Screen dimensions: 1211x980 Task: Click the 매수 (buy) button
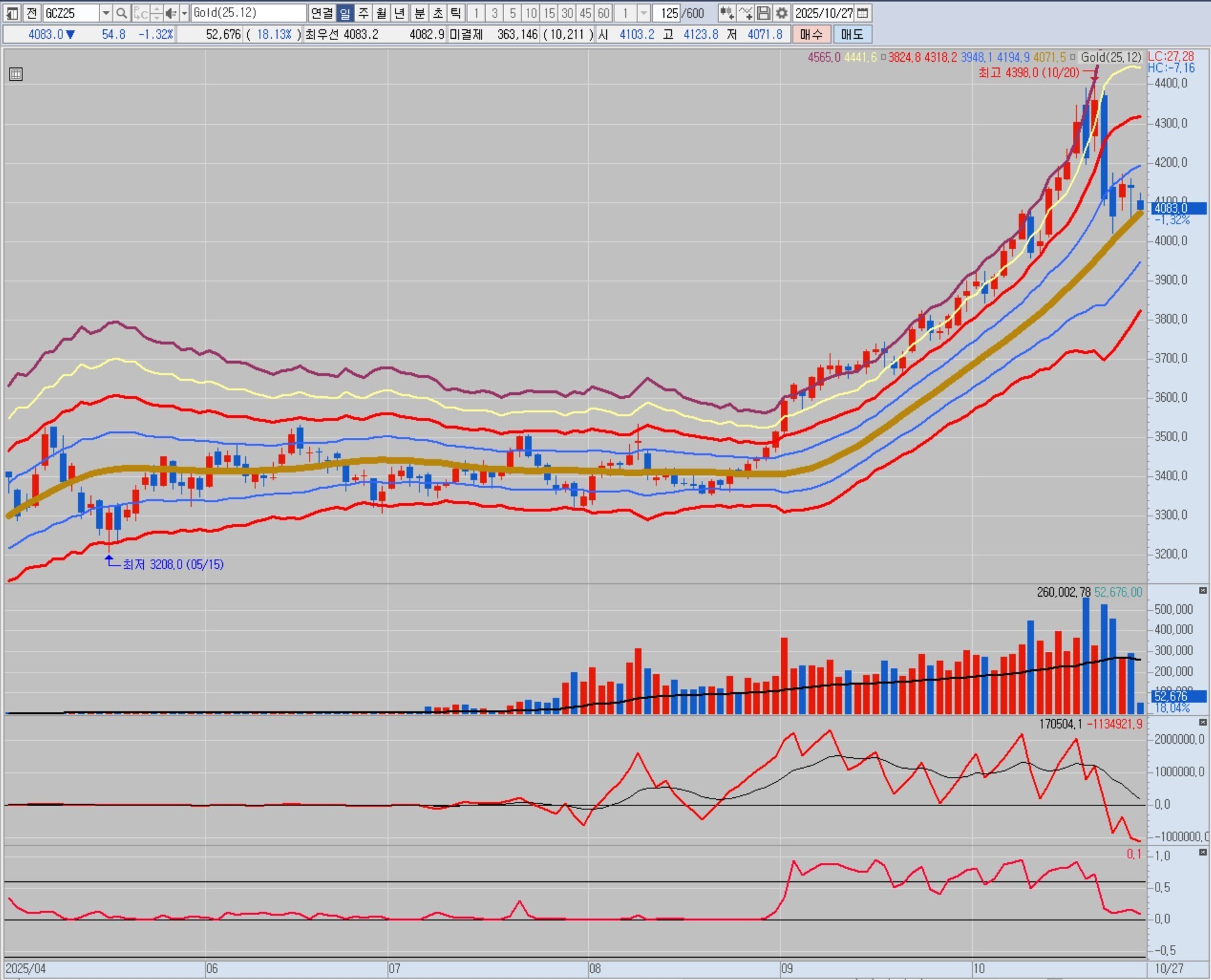tap(811, 34)
